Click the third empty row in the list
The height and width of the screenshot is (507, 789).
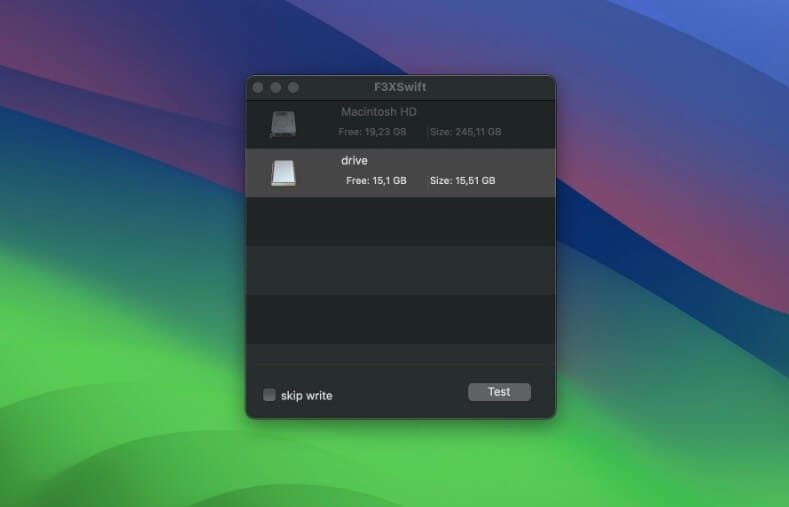pos(400,318)
